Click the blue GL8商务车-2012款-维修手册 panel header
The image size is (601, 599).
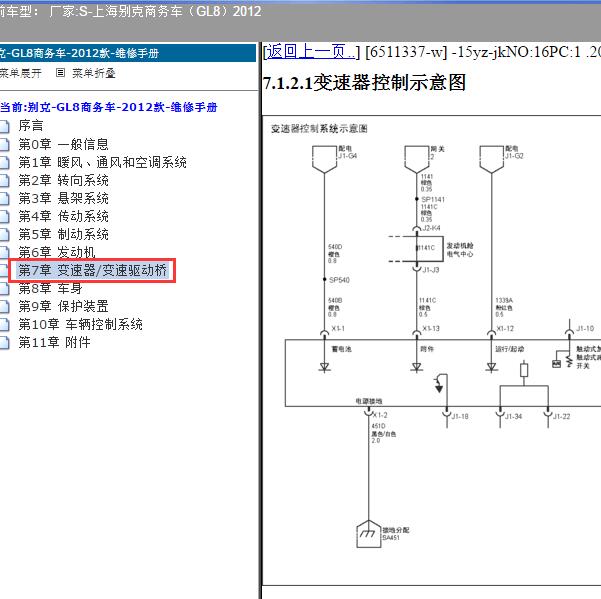click(128, 53)
